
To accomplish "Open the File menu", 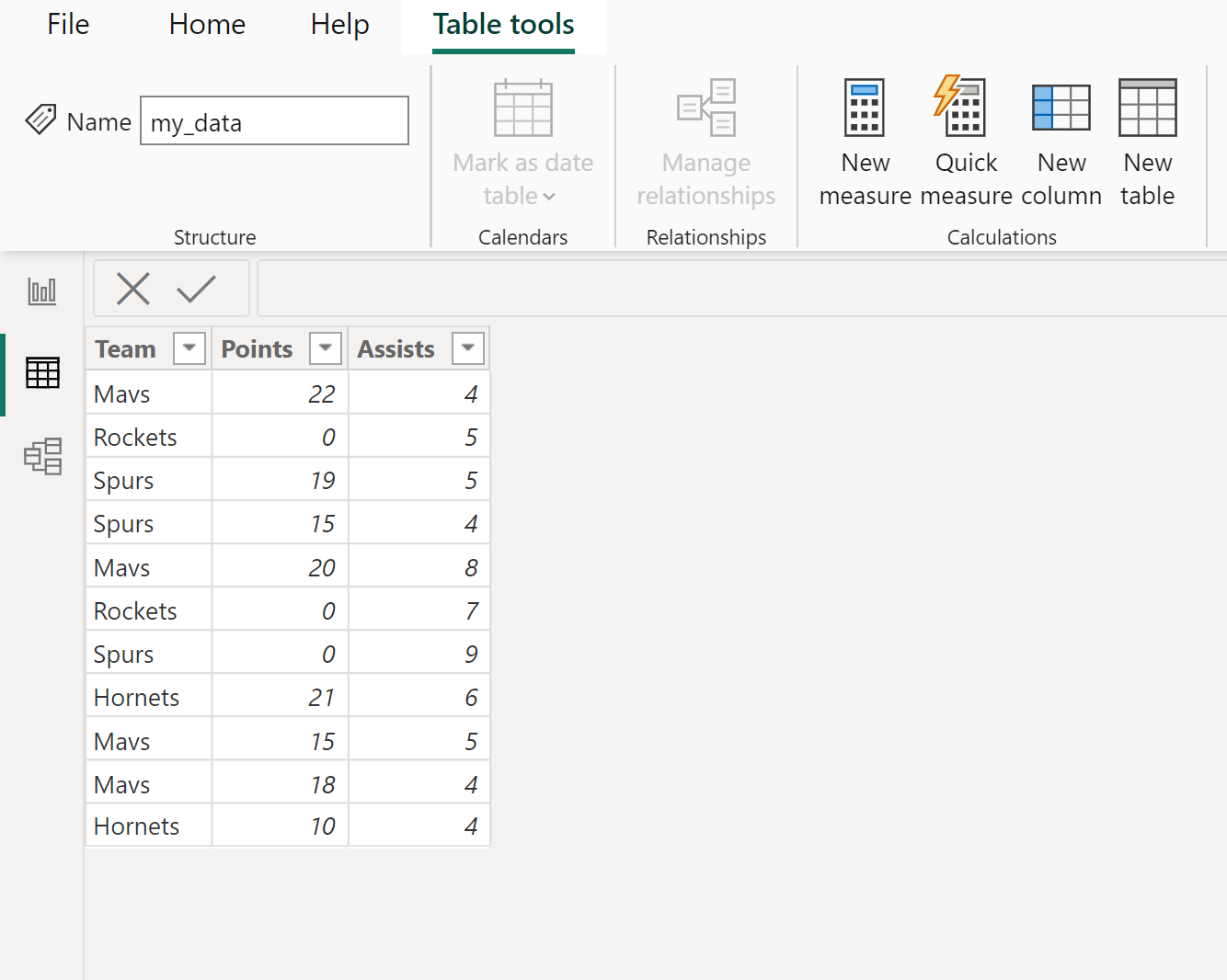I will click(x=68, y=25).
